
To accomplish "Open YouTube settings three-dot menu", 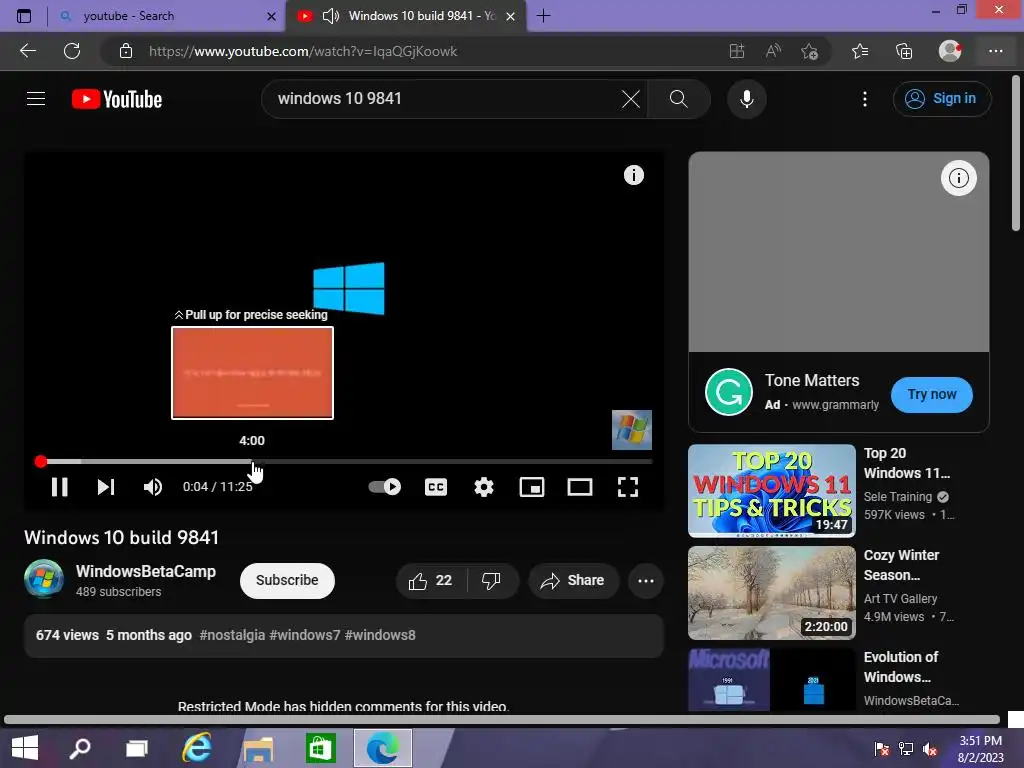I will (865, 99).
